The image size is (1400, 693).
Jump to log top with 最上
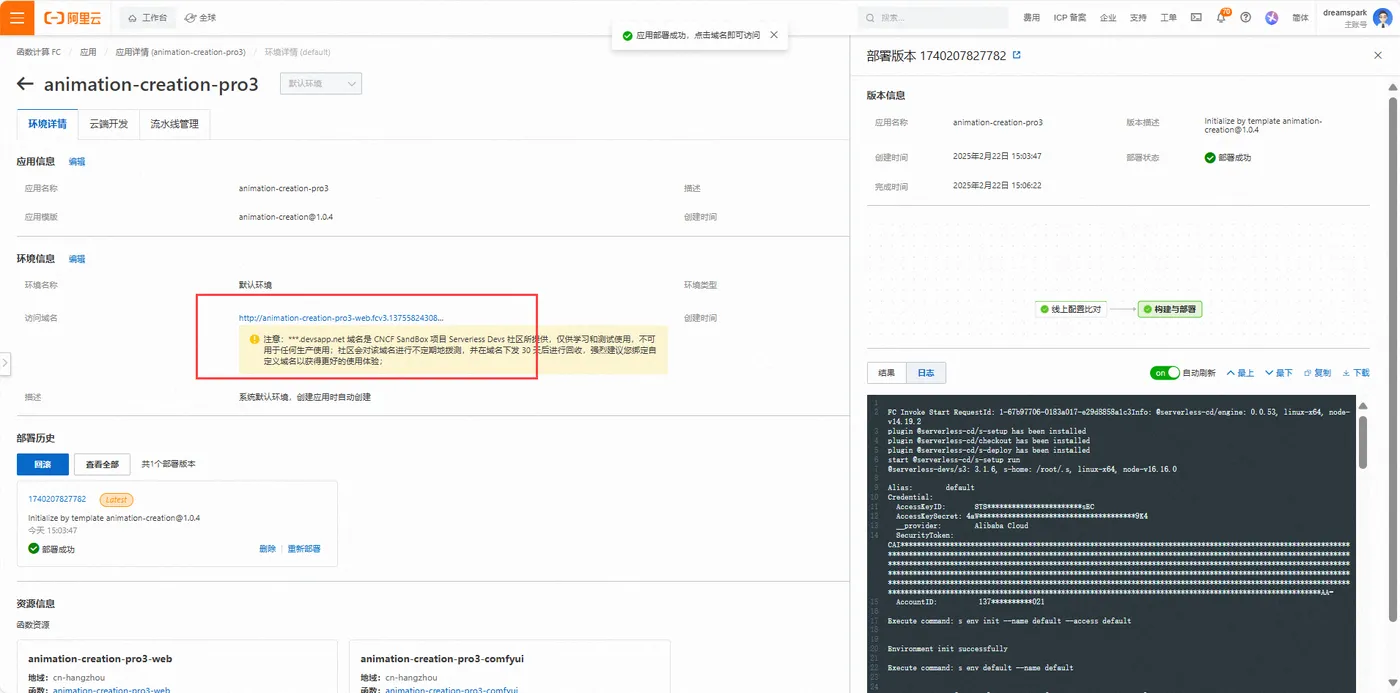pyautogui.click(x=1240, y=373)
